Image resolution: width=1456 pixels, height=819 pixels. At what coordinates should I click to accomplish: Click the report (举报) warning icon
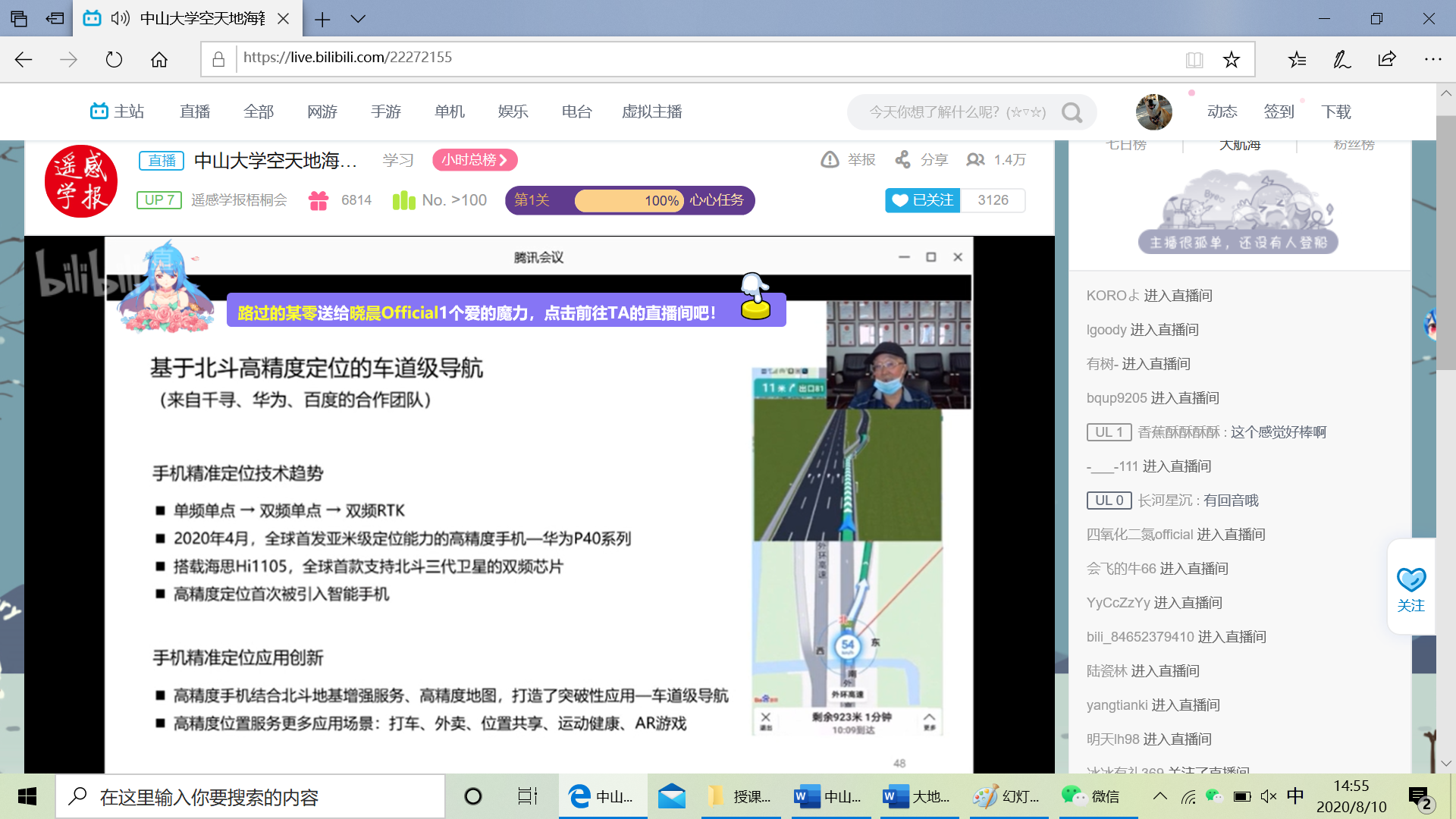point(830,160)
